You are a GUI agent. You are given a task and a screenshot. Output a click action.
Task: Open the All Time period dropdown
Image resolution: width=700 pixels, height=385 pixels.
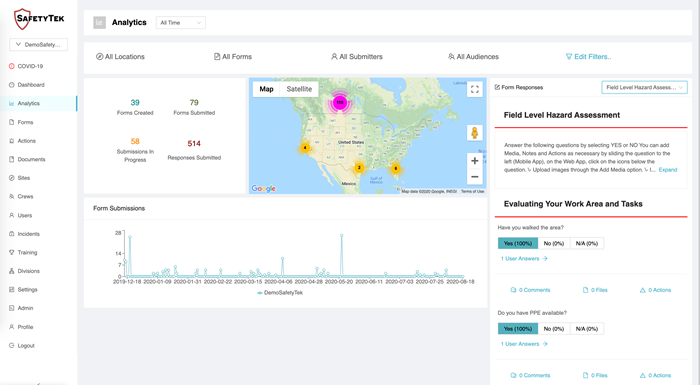pos(181,23)
